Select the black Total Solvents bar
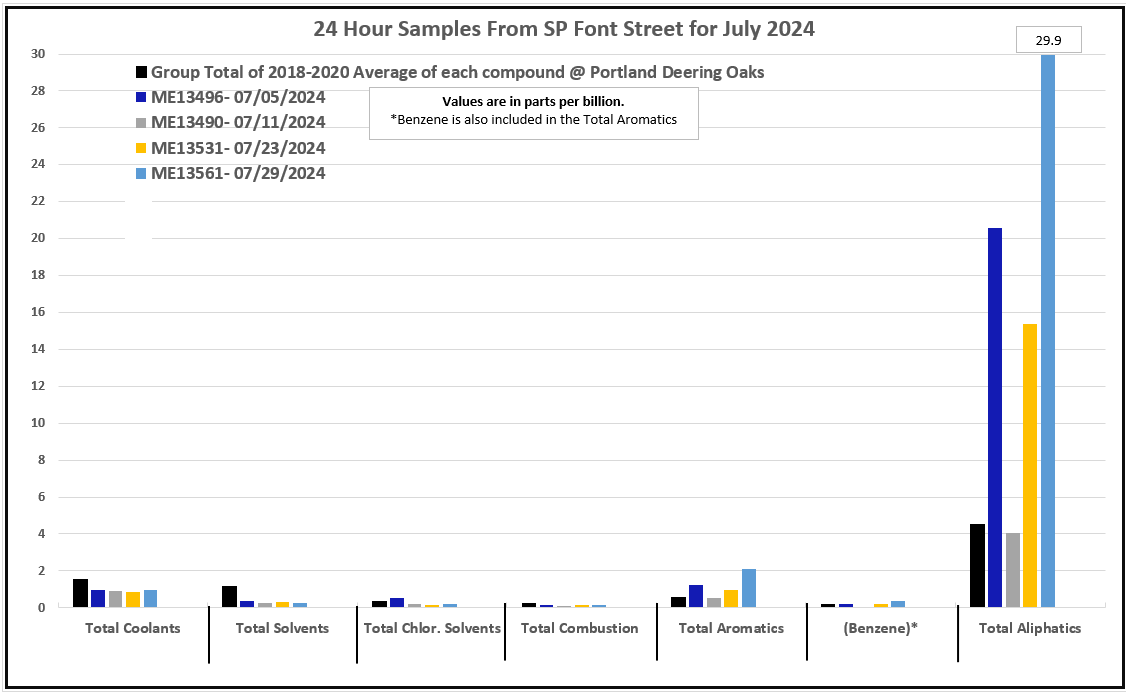This screenshot has height=693, width=1126. pos(229,596)
